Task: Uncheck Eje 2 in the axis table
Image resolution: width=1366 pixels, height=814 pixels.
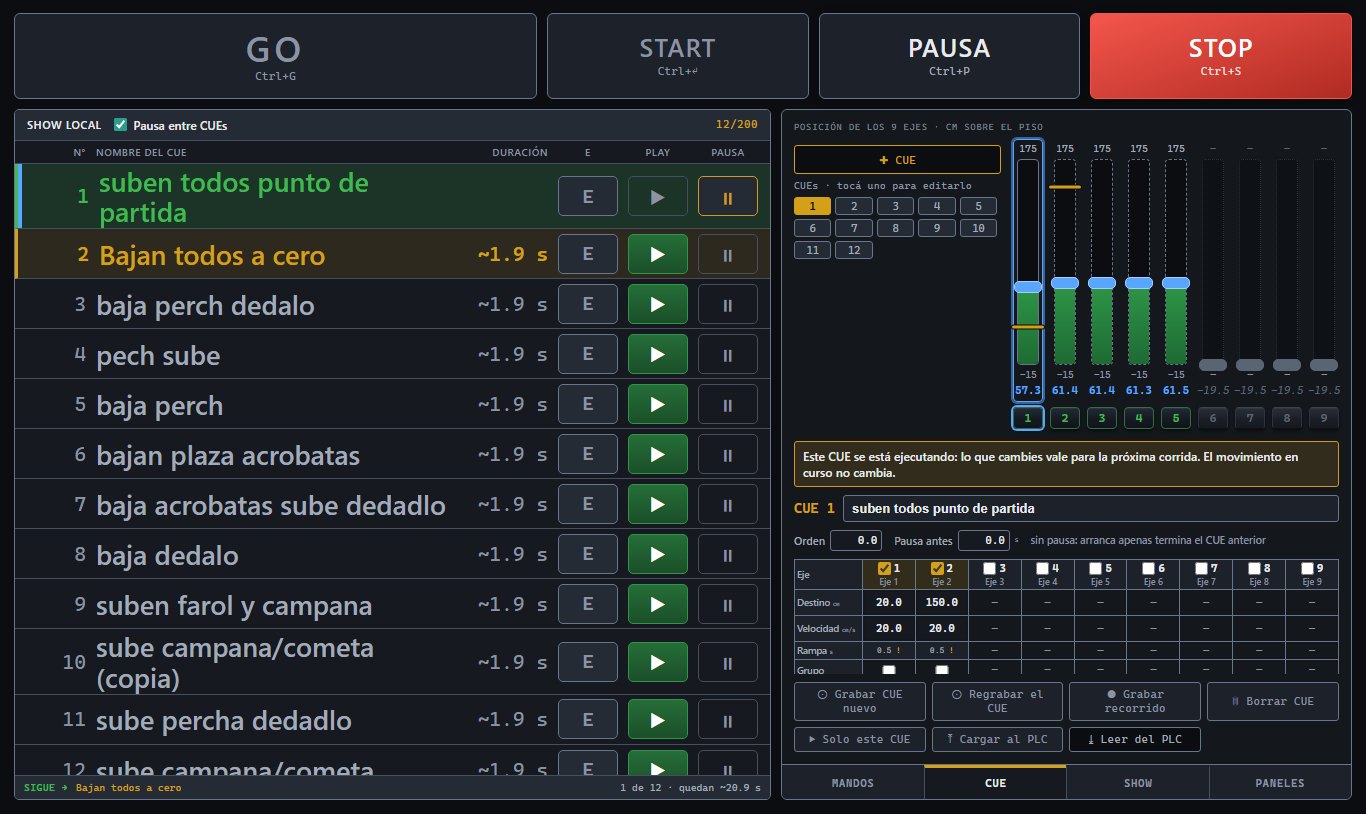Action: [x=937, y=568]
